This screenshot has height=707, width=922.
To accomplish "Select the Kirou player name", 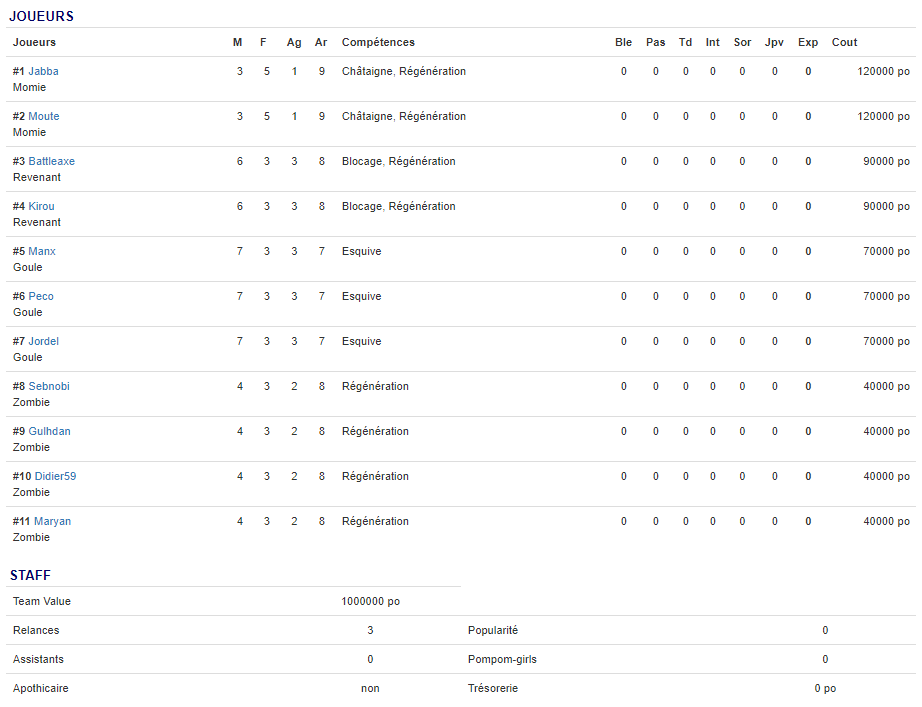I will coord(41,206).
